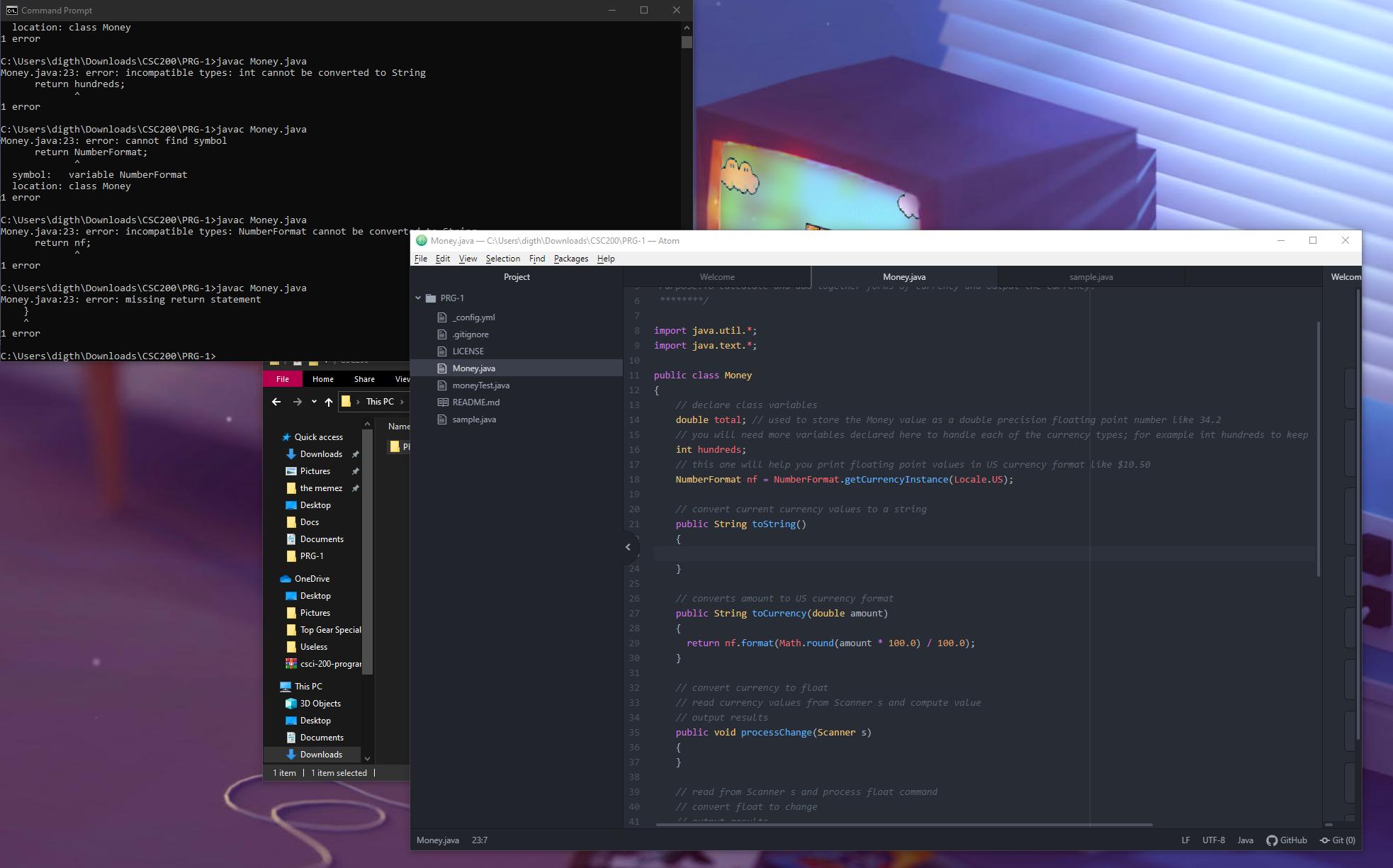Select moneyTest.java in the project tree

[480, 385]
